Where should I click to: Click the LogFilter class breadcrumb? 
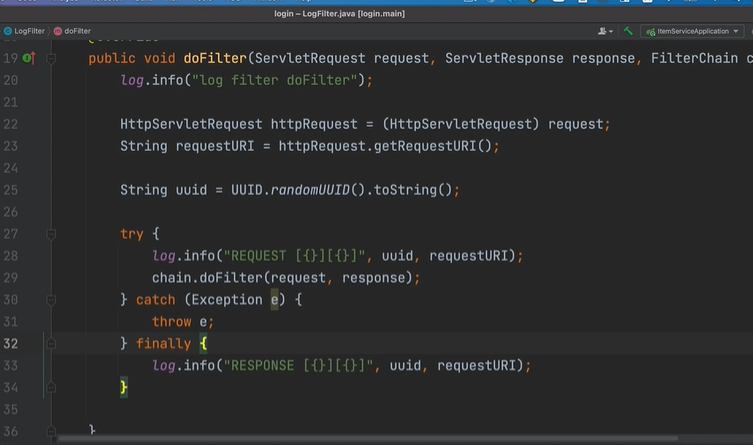[x=24, y=31]
